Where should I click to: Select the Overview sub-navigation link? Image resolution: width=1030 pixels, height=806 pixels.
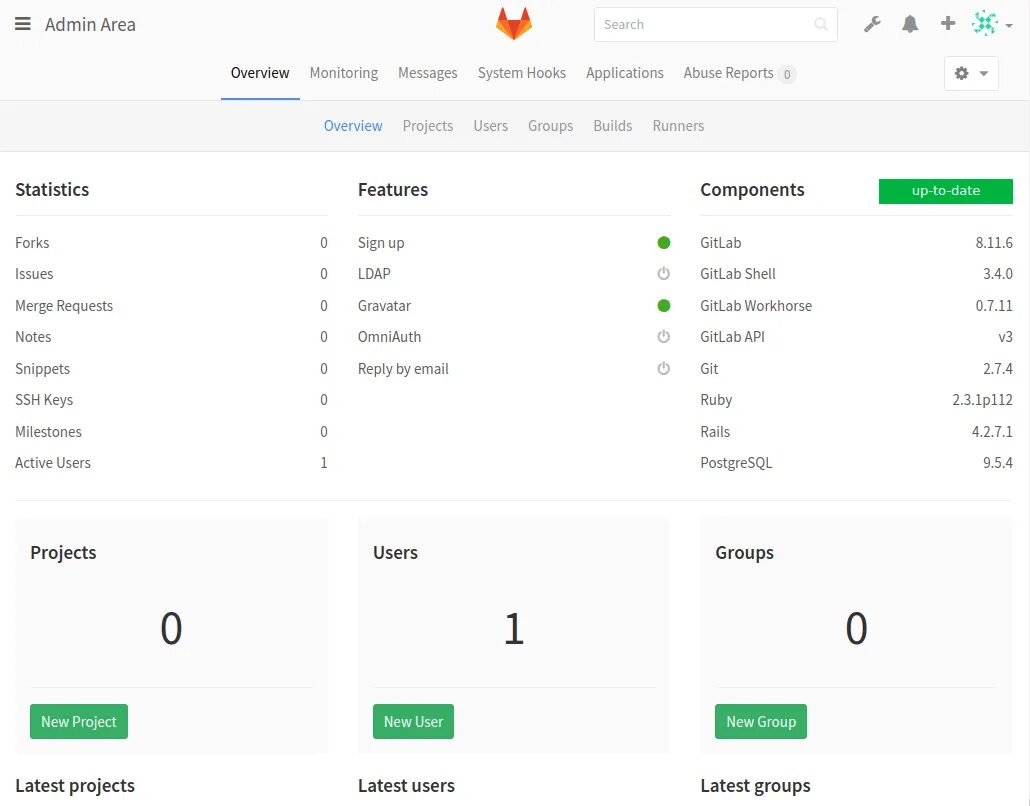pyautogui.click(x=353, y=125)
